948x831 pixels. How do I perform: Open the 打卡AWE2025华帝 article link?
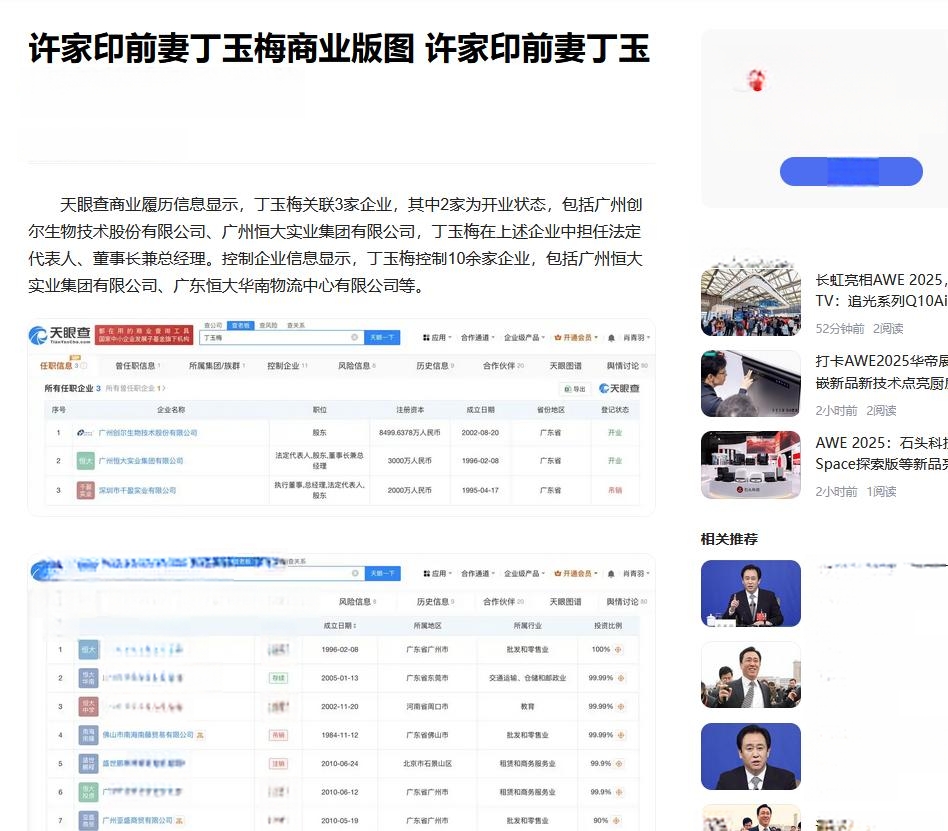(881, 372)
